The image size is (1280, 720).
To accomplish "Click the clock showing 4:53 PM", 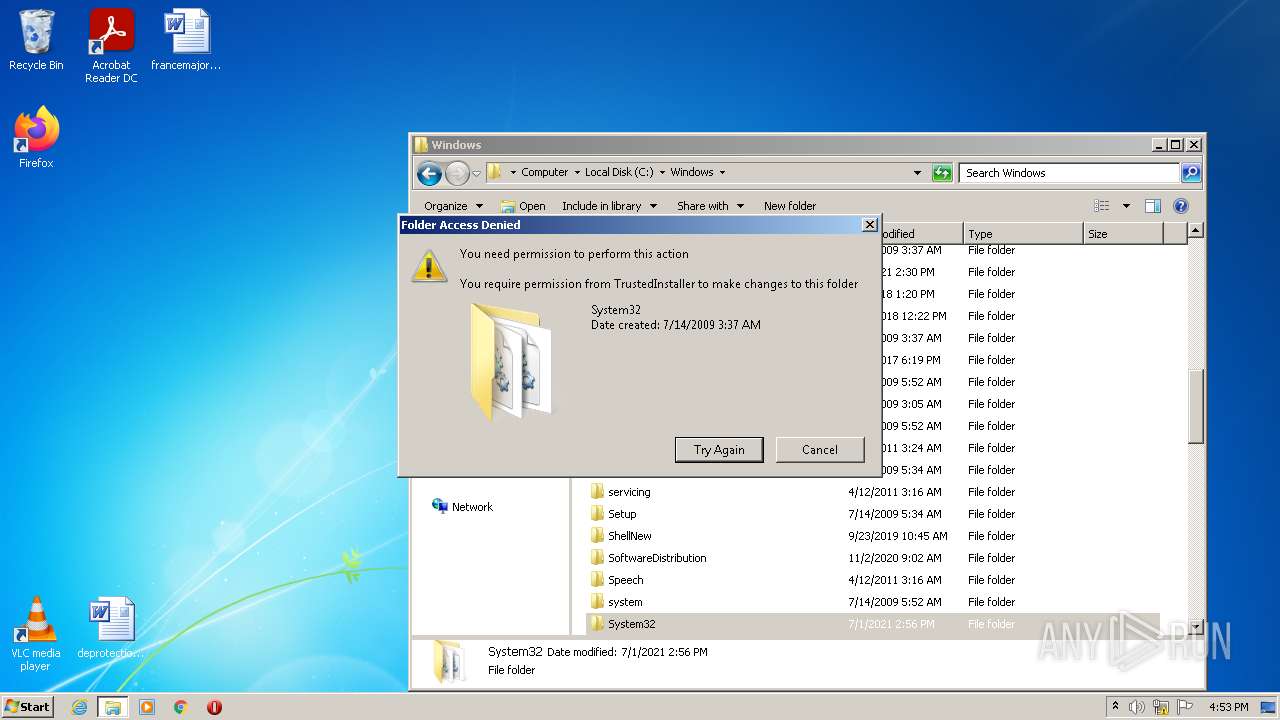I will tap(1228, 707).
